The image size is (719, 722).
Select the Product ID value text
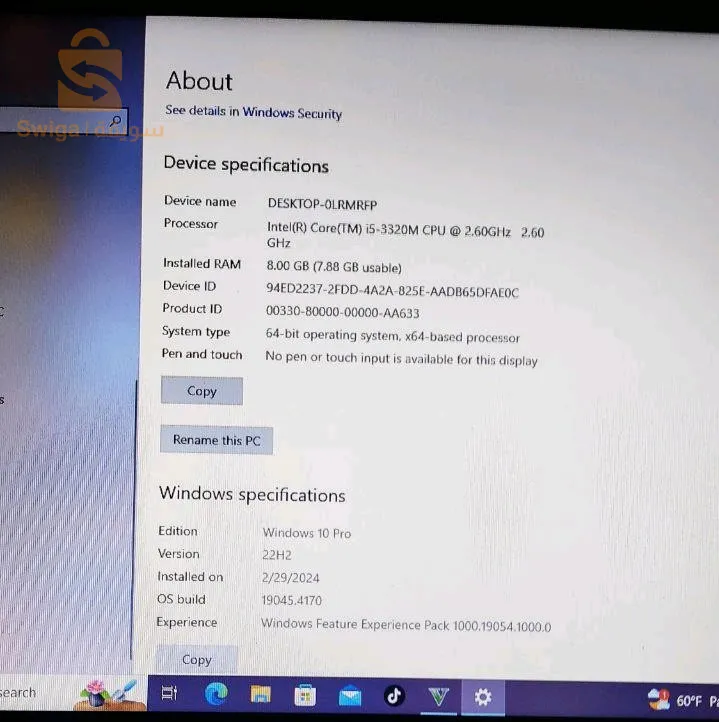point(343,312)
